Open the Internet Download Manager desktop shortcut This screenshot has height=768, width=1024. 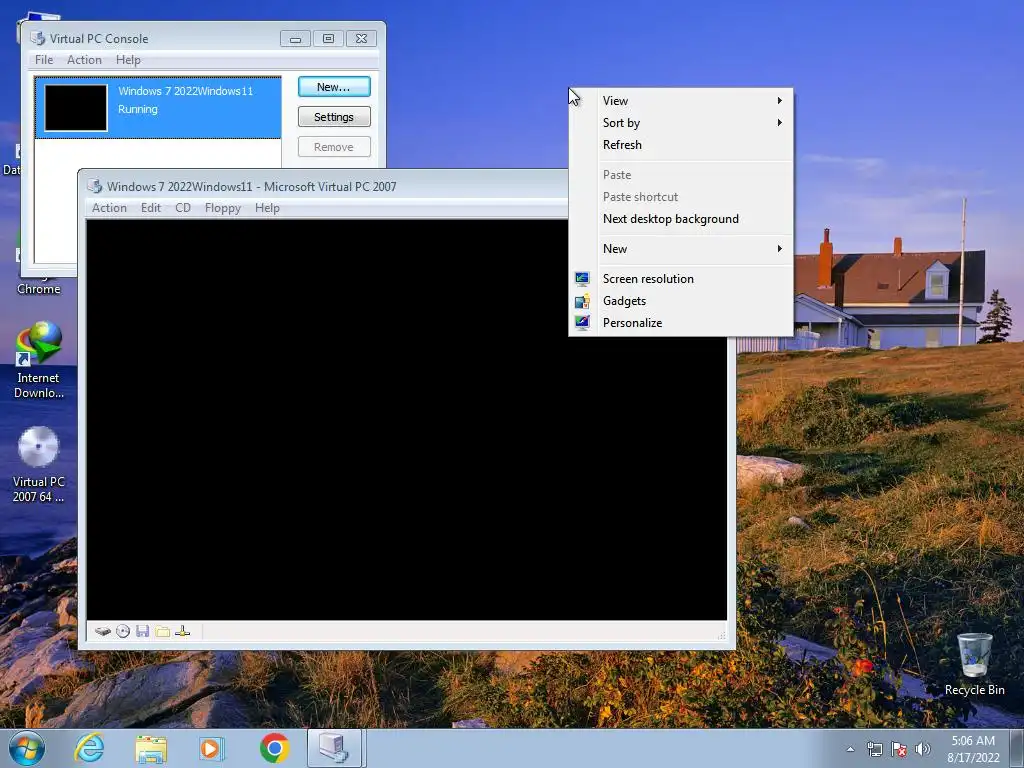39,359
